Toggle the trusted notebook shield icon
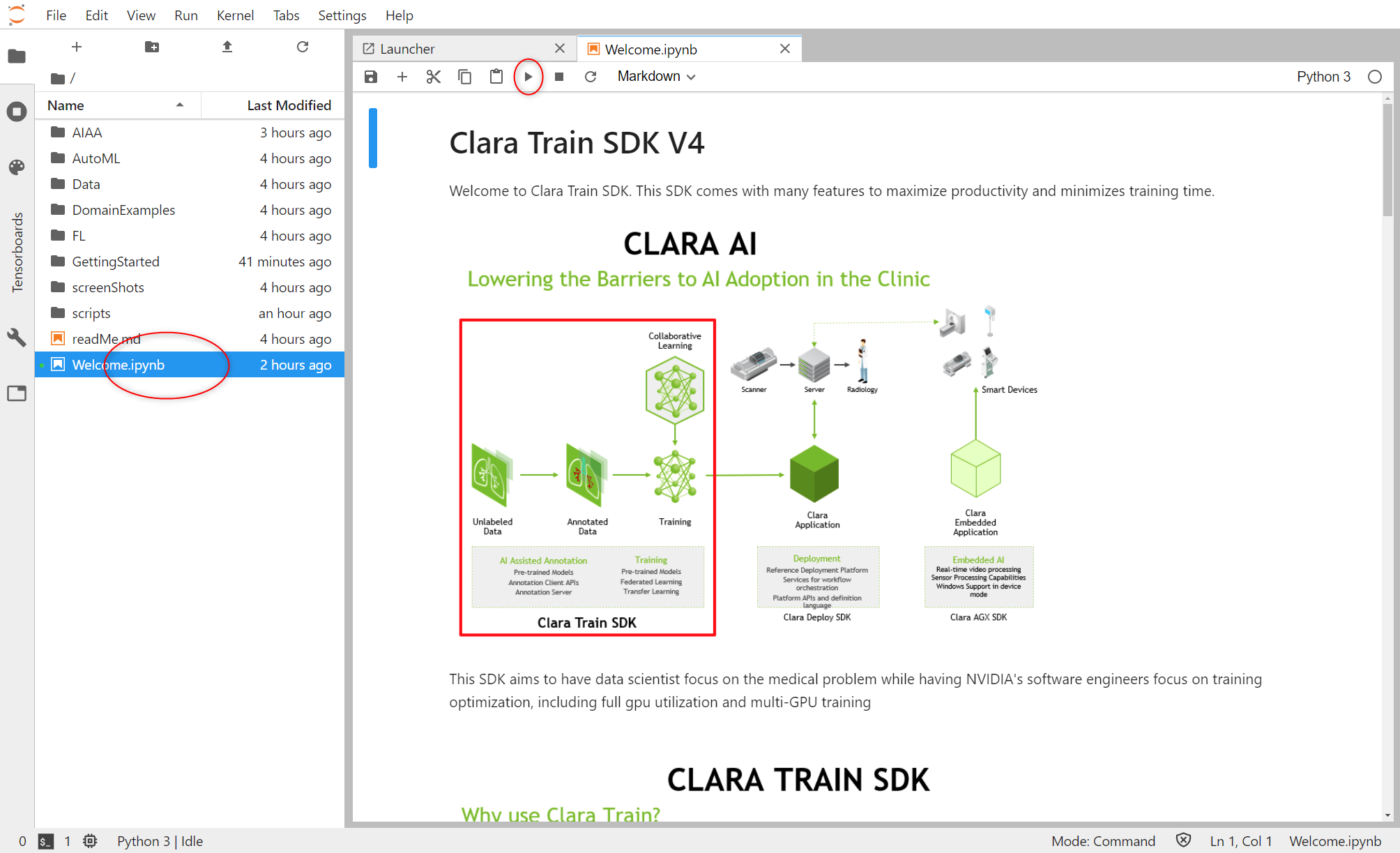The height and width of the screenshot is (853, 1400). point(1182,840)
